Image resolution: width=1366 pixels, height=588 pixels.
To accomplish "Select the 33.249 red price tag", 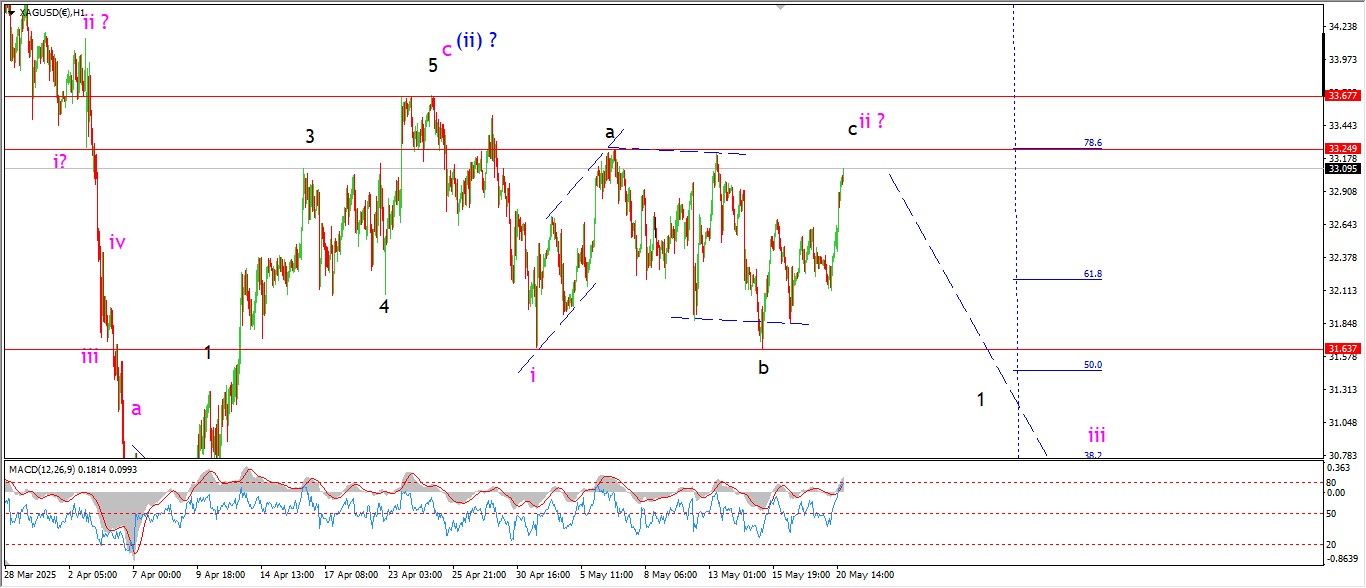I will tap(1341, 149).
